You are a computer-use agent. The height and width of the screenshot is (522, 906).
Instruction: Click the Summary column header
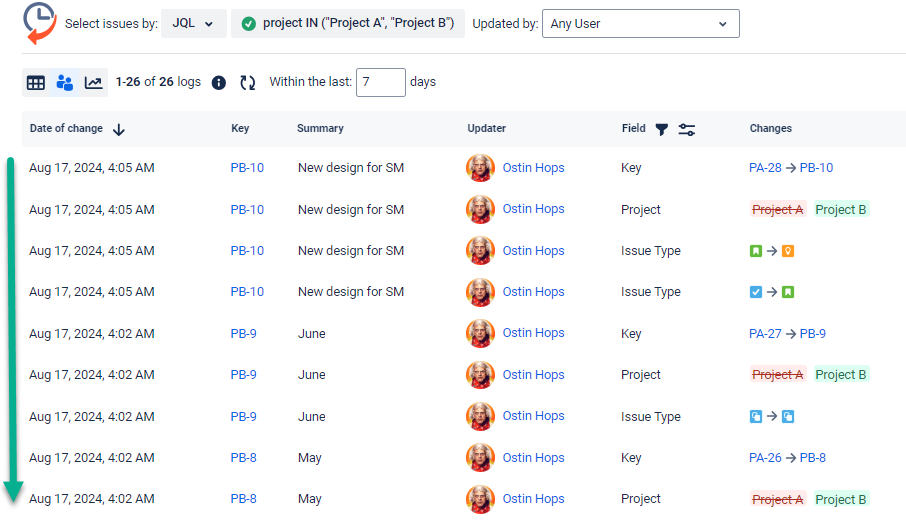coord(320,128)
